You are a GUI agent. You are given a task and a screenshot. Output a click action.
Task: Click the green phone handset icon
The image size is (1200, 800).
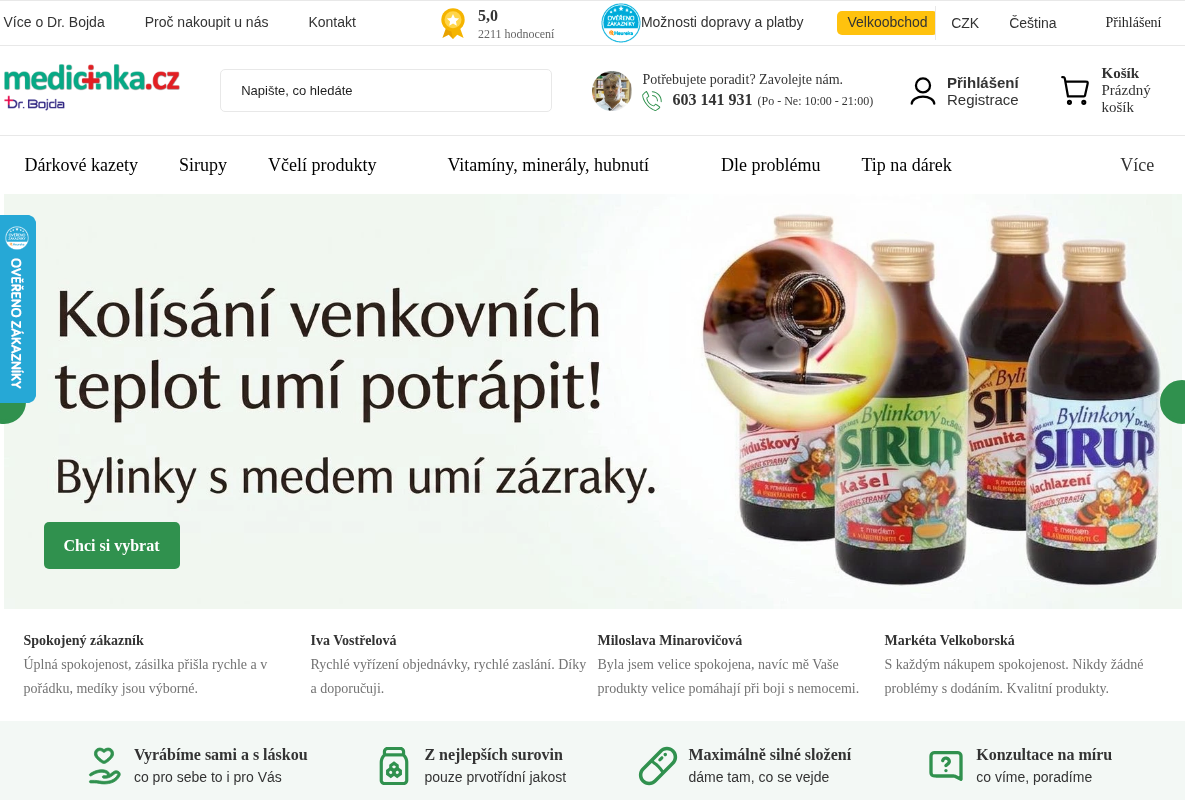652,101
